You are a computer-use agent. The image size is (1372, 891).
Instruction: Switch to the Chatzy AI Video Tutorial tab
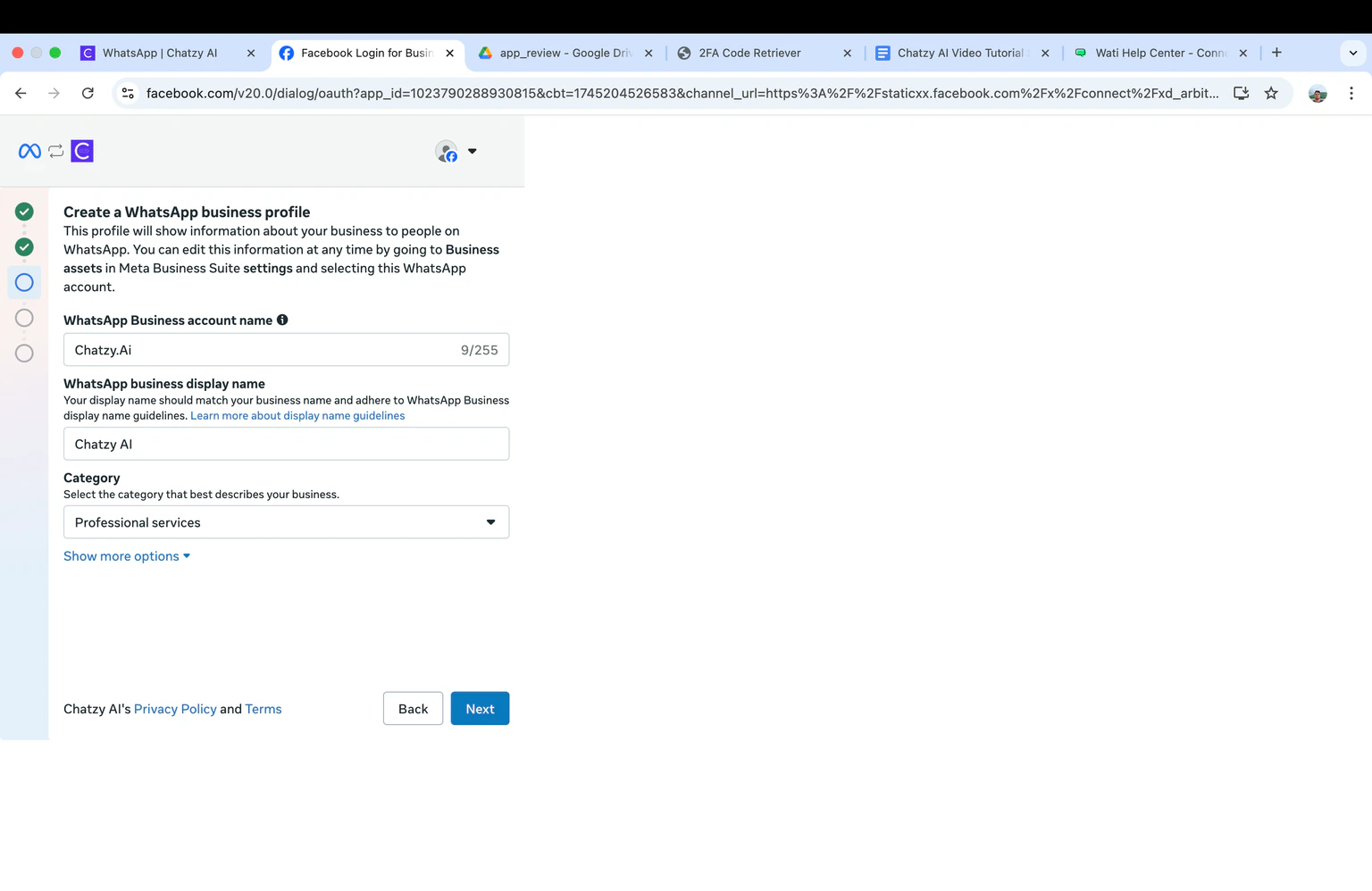(x=960, y=54)
